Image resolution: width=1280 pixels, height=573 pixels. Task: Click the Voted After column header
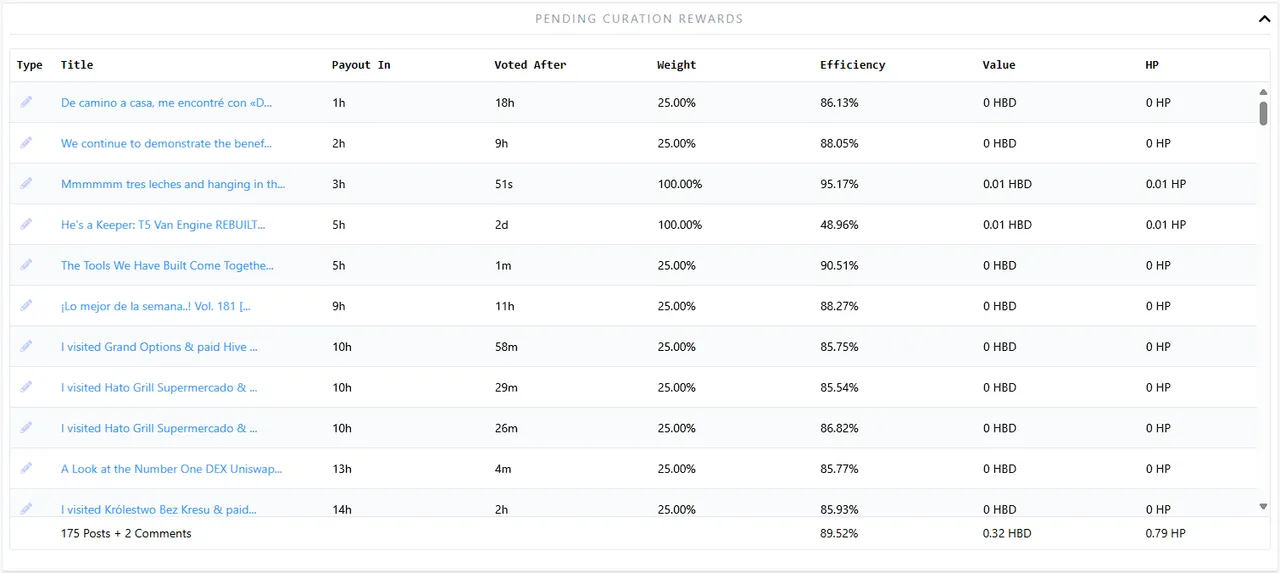530,65
